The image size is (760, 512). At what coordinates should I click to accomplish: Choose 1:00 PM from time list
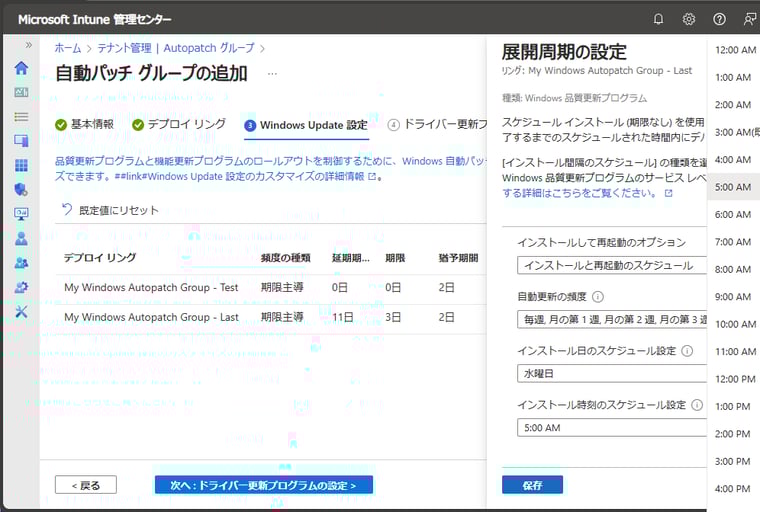(x=734, y=406)
